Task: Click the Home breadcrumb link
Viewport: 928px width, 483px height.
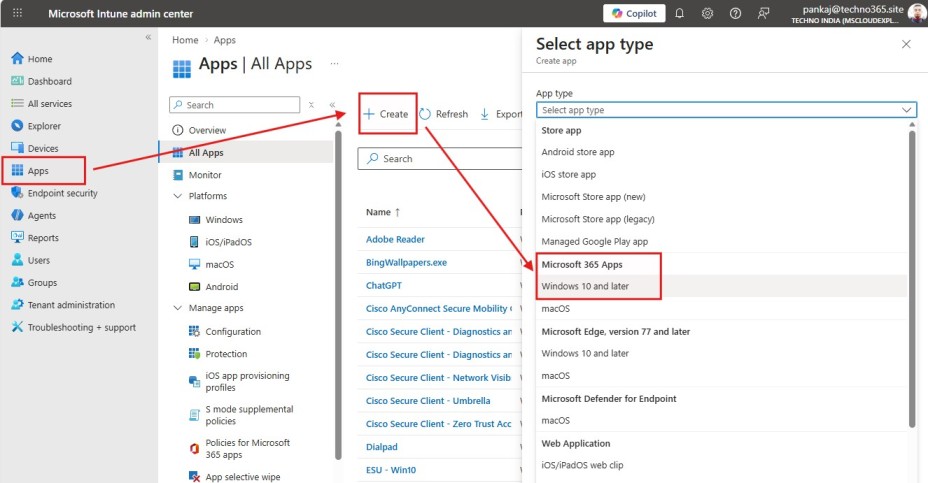Action: click(x=185, y=40)
